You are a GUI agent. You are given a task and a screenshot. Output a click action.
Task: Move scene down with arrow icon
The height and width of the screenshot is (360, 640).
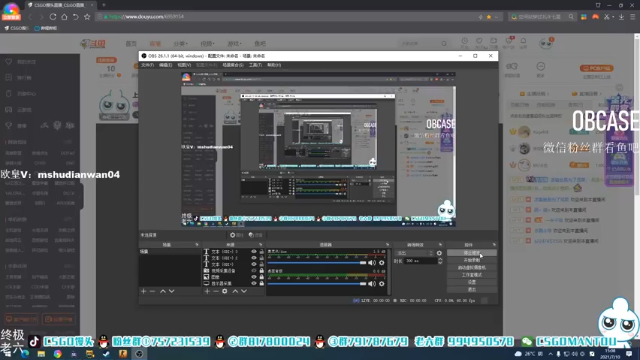click(171, 291)
